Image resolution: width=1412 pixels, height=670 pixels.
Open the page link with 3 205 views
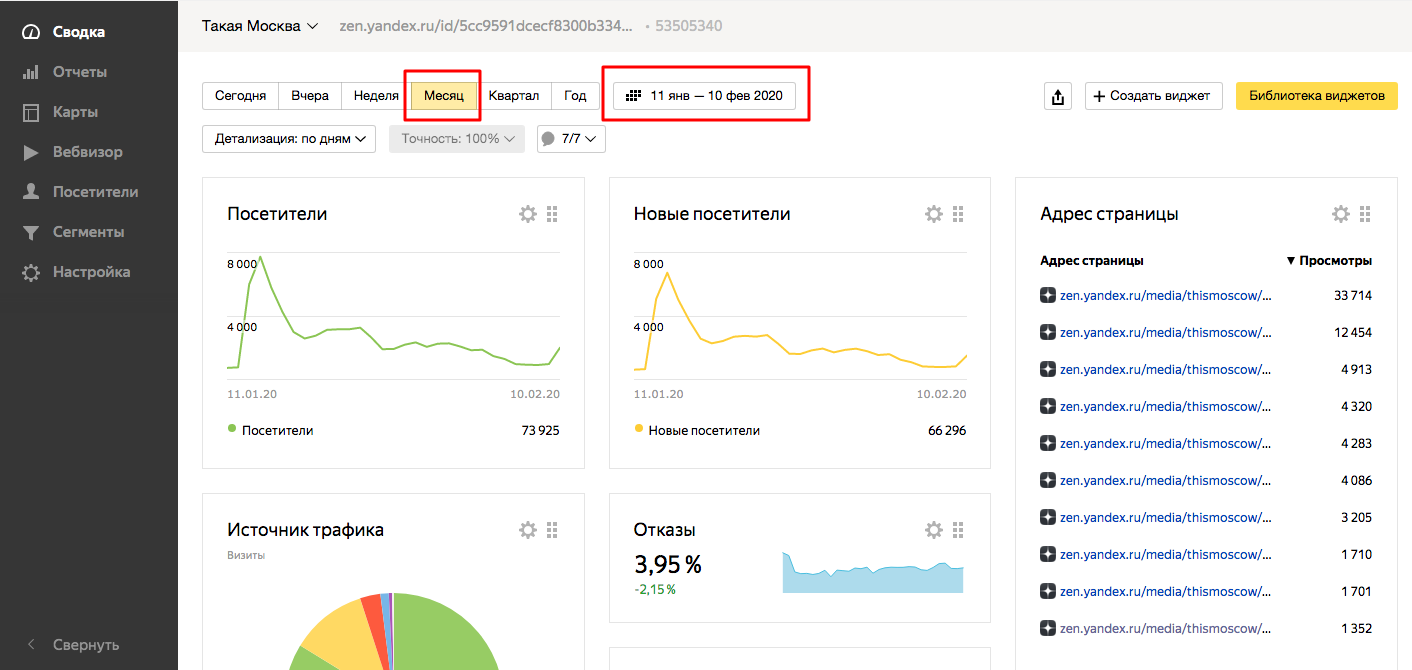pos(1166,517)
